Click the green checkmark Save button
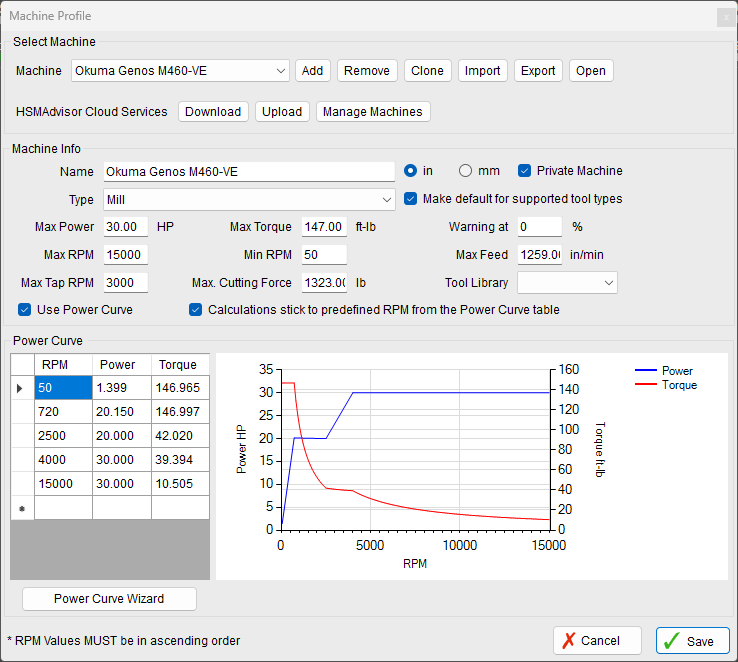The image size is (738, 662). tap(692, 641)
